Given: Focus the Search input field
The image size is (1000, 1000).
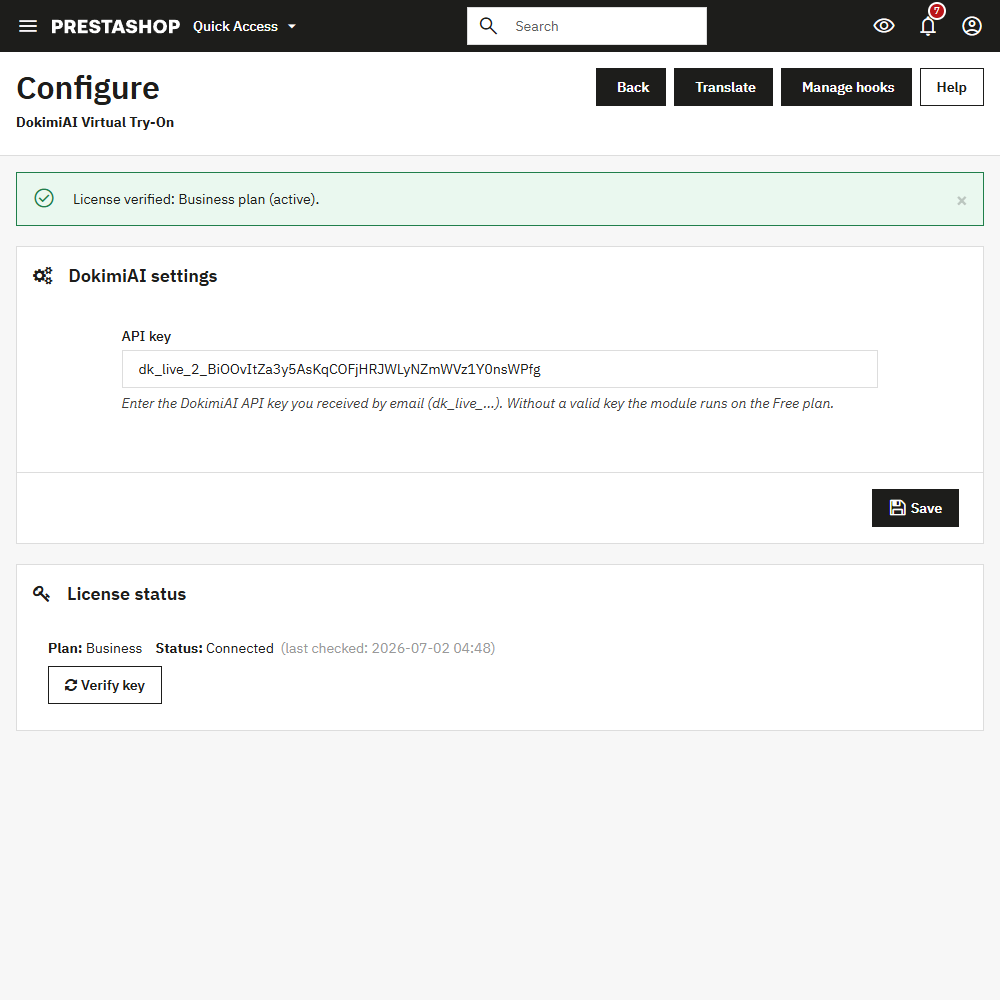Looking at the screenshot, I should pyautogui.click(x=586, y=26).
